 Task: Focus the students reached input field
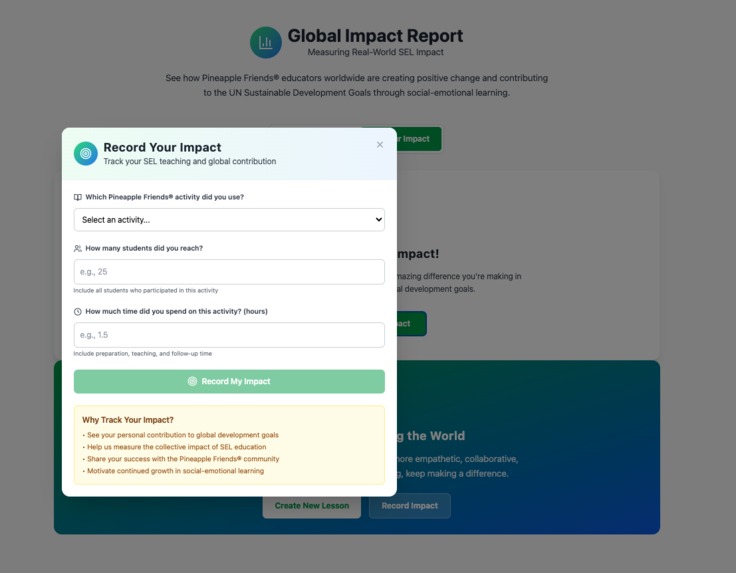pyautogui.click(x=229, y=272)
